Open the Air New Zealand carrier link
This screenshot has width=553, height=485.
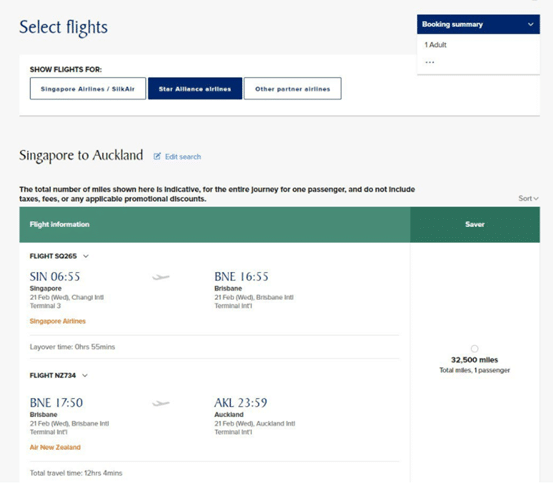pos(55,447)
